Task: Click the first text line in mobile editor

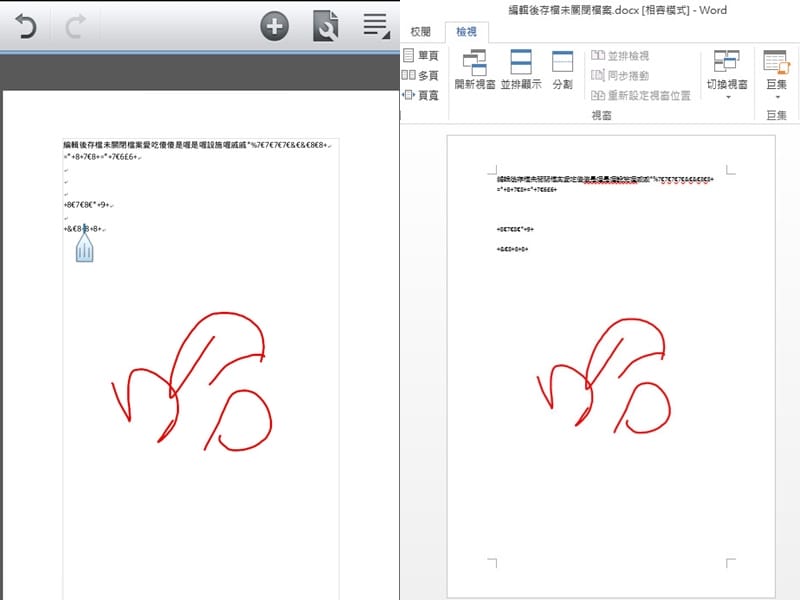Action: tap(196, 145)
